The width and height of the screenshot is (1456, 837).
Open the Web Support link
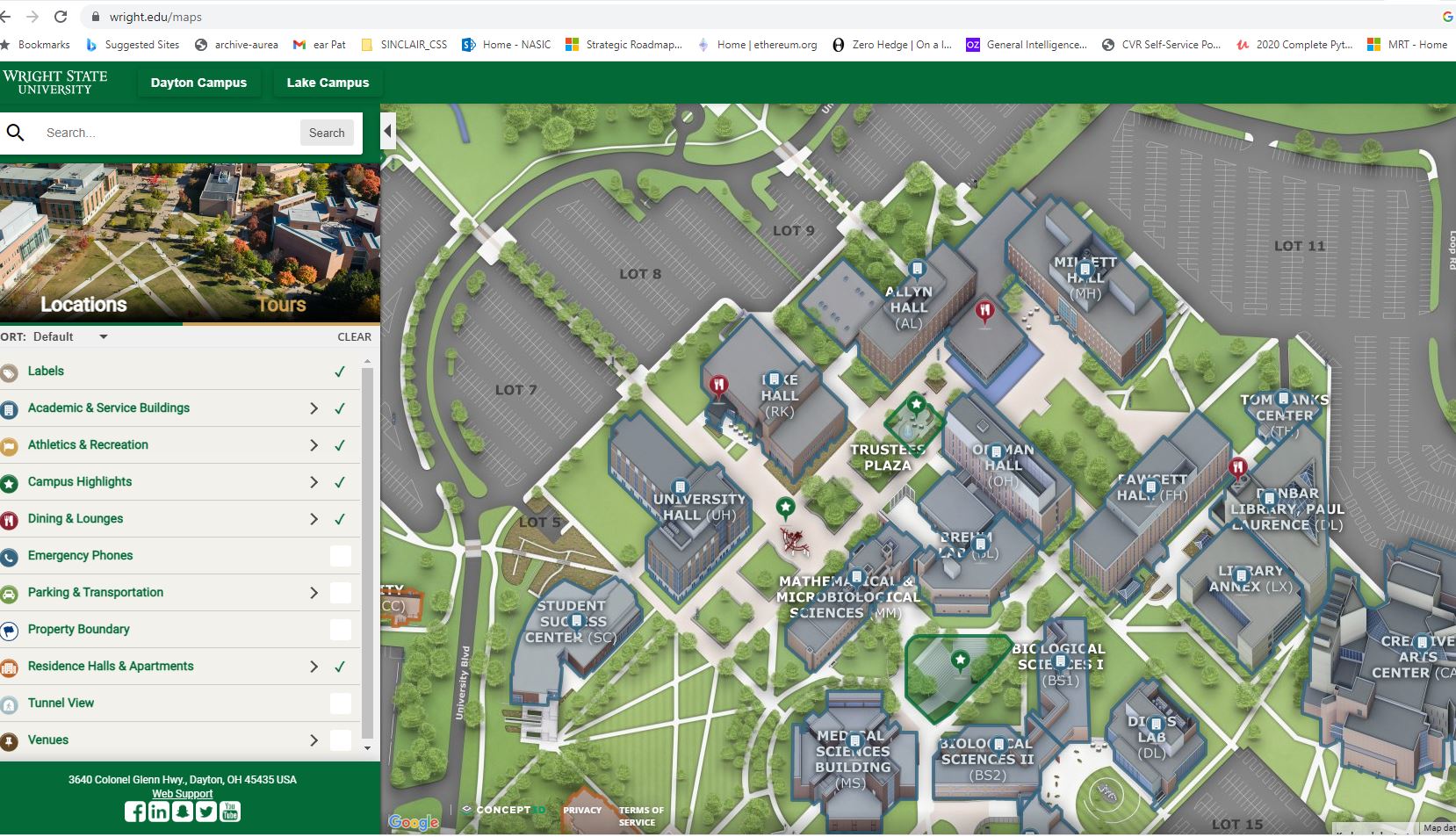pyautogui.click(x=183, y=794)
